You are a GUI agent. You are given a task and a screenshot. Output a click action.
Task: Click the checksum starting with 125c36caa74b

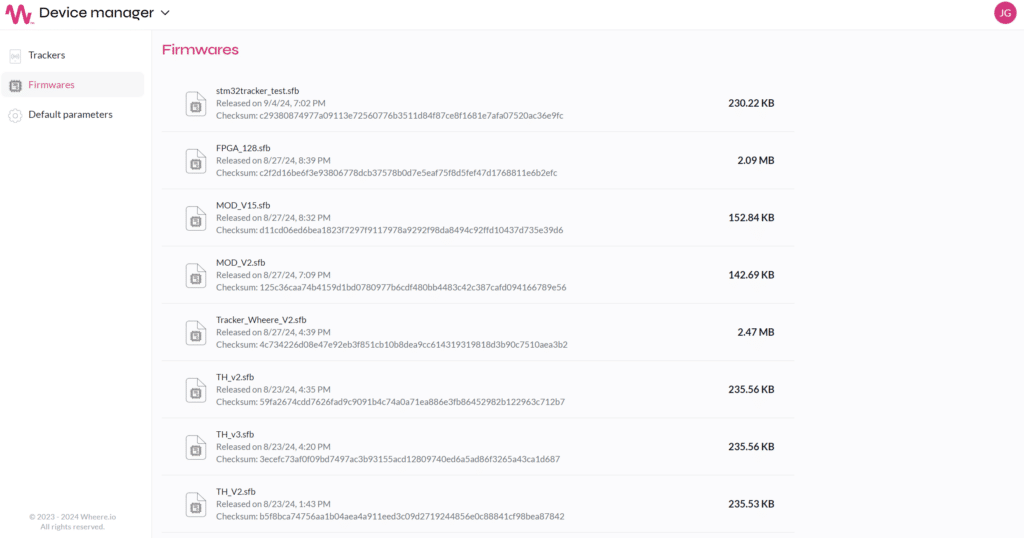pyautogui.click(x=391, y=287)
